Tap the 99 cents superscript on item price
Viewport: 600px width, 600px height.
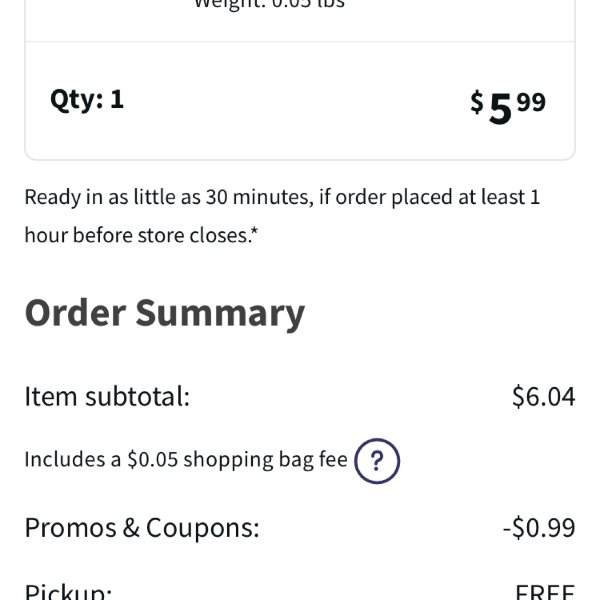pos(531,103)
